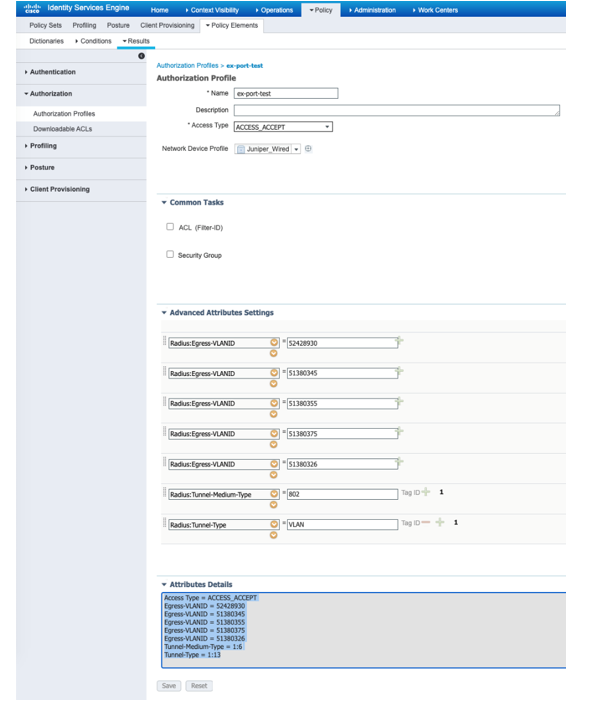Viewport: 616px width, 704px height.
Task: Collapse the Common Tasks section
Action: (x=164, y=202)
